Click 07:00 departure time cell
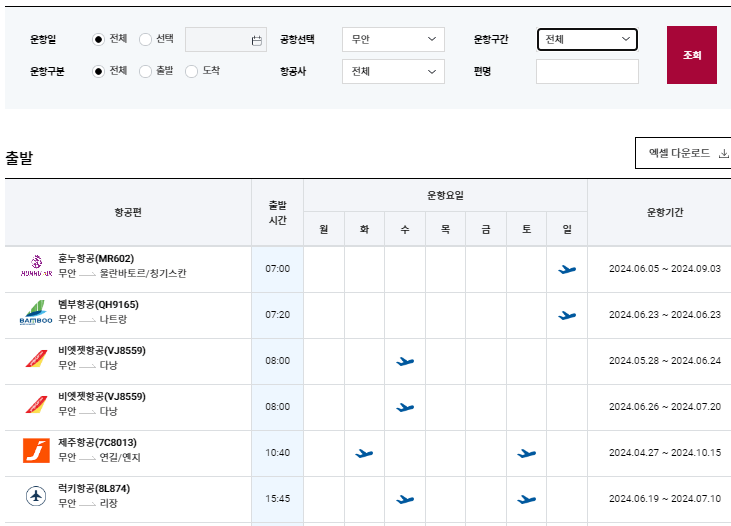The width and height of the screenshot is (731, 526). pyautogui.click(x=277, y=269)
